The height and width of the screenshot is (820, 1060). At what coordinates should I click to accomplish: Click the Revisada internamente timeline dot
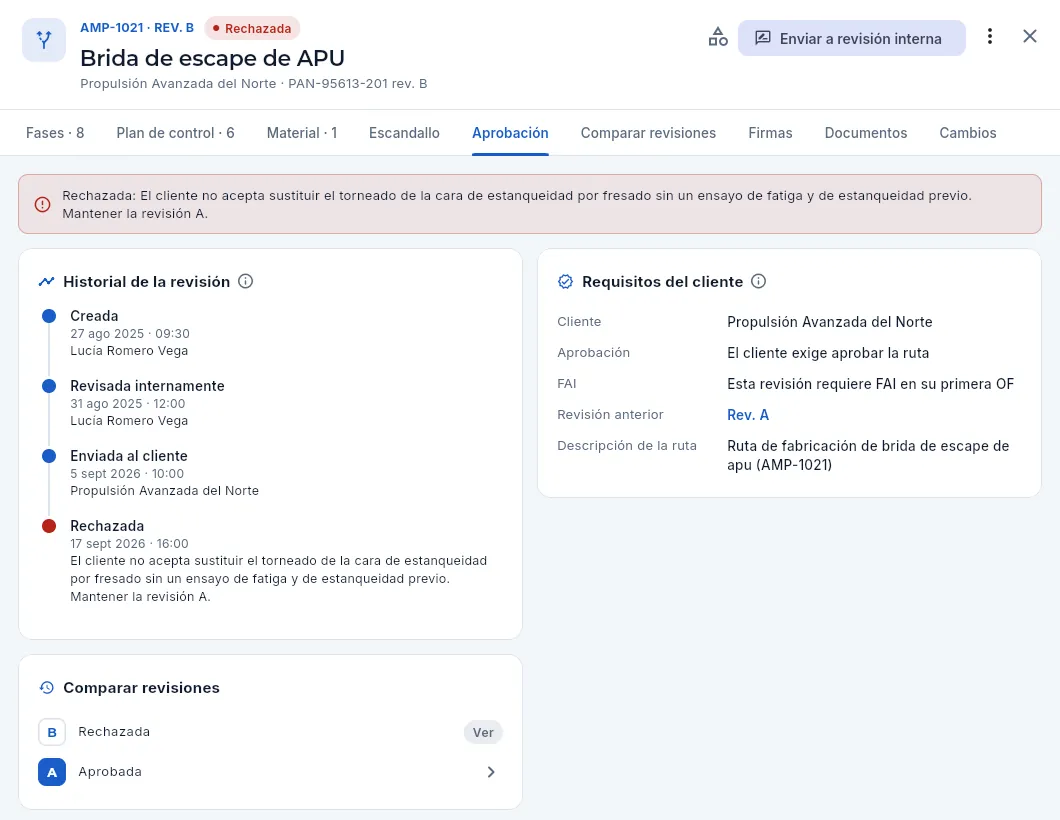[x=49, y=386]
